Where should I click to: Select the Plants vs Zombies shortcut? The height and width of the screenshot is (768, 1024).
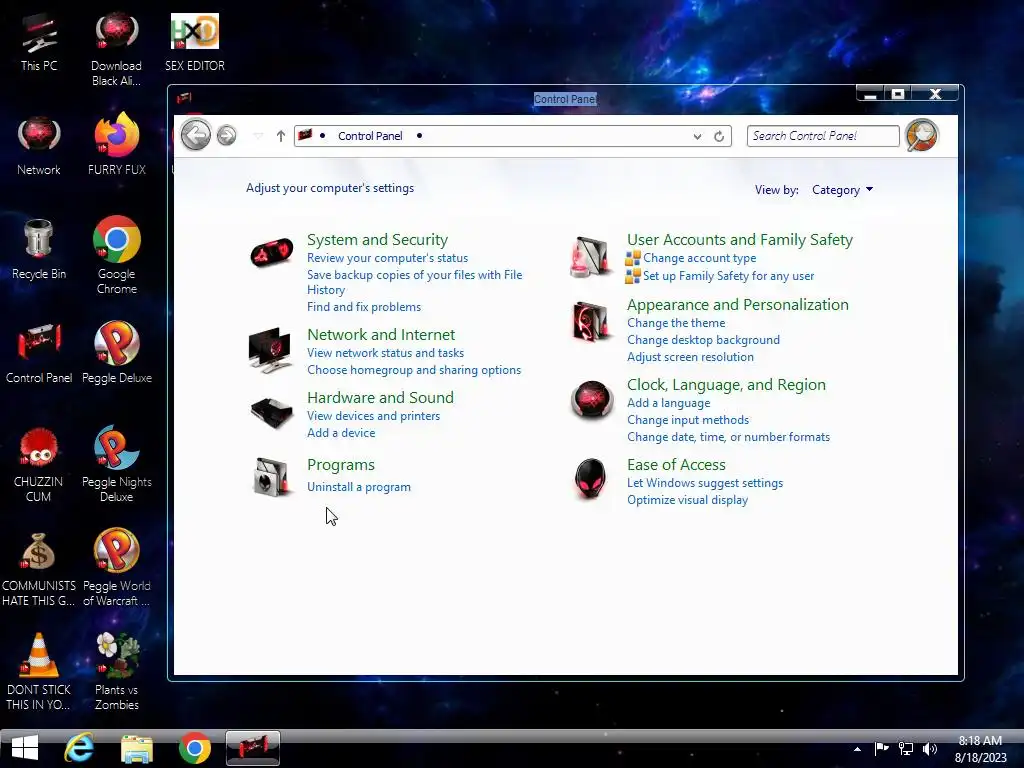[117, 671]
